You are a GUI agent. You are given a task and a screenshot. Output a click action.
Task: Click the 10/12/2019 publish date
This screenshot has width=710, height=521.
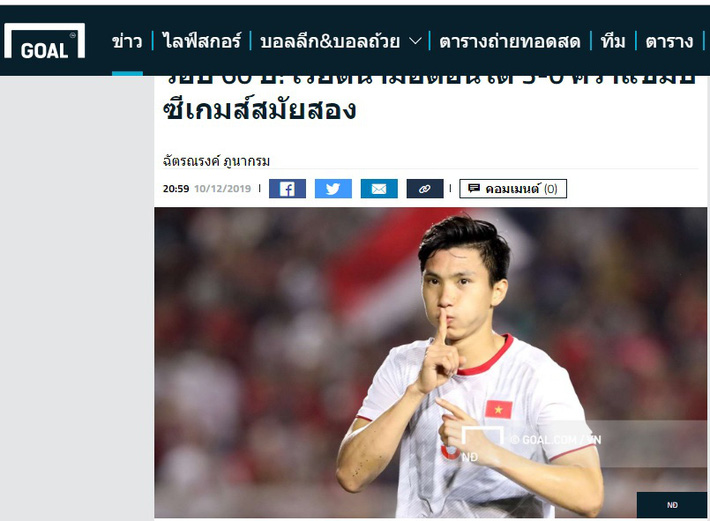pyautogui.click(x=222, y=189)
